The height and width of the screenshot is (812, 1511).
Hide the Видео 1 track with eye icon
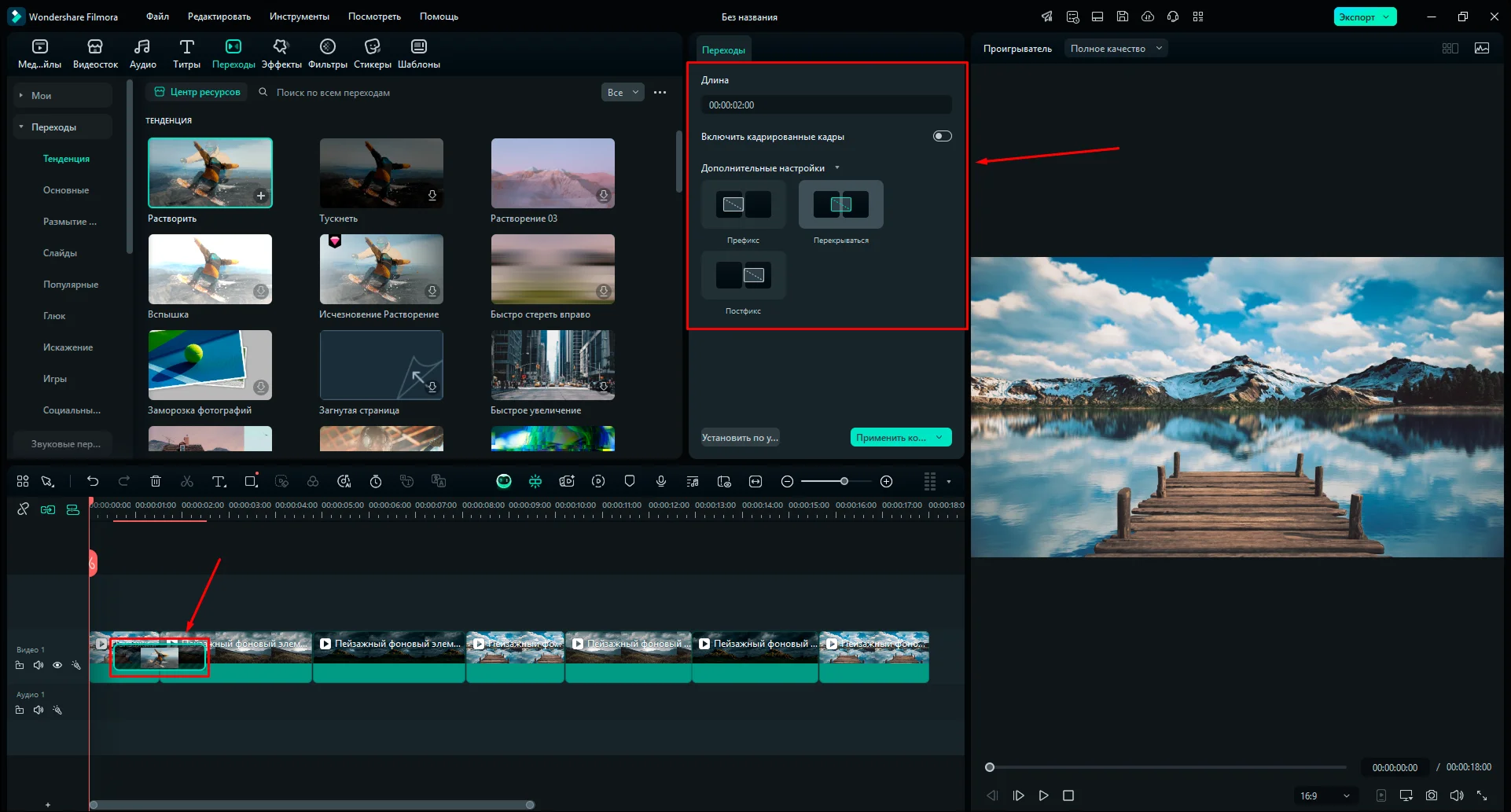coord(57,665)
